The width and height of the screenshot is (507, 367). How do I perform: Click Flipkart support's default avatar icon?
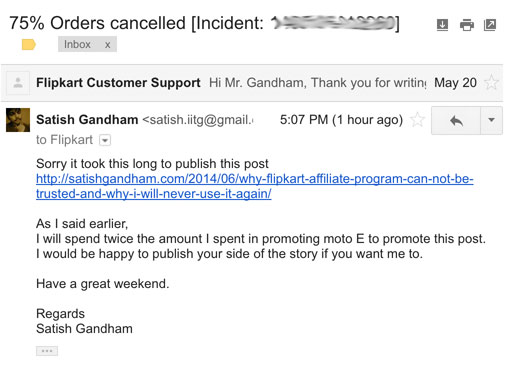[x=18, y=83]
